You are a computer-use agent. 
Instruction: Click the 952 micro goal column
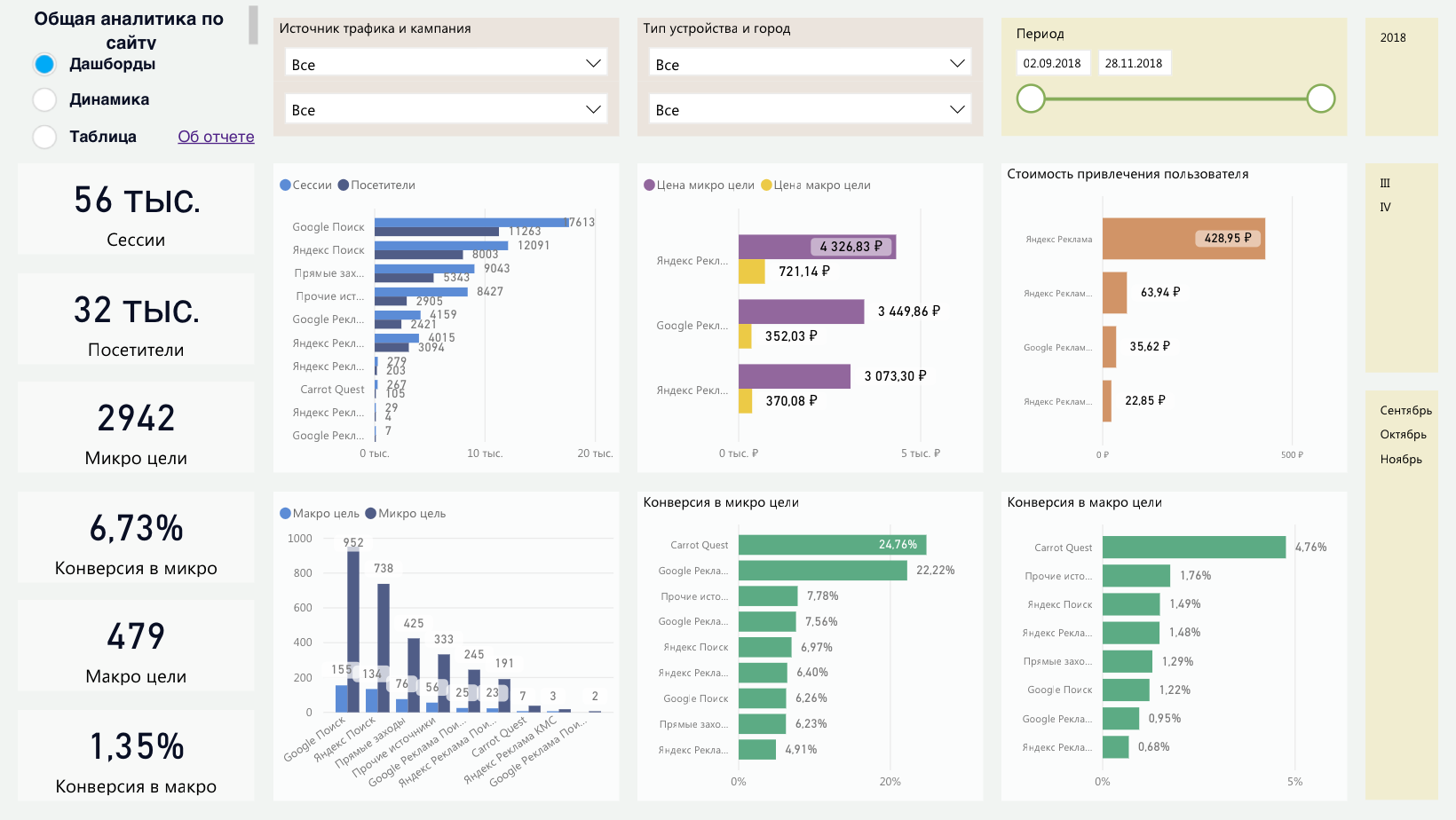point(353,630)
